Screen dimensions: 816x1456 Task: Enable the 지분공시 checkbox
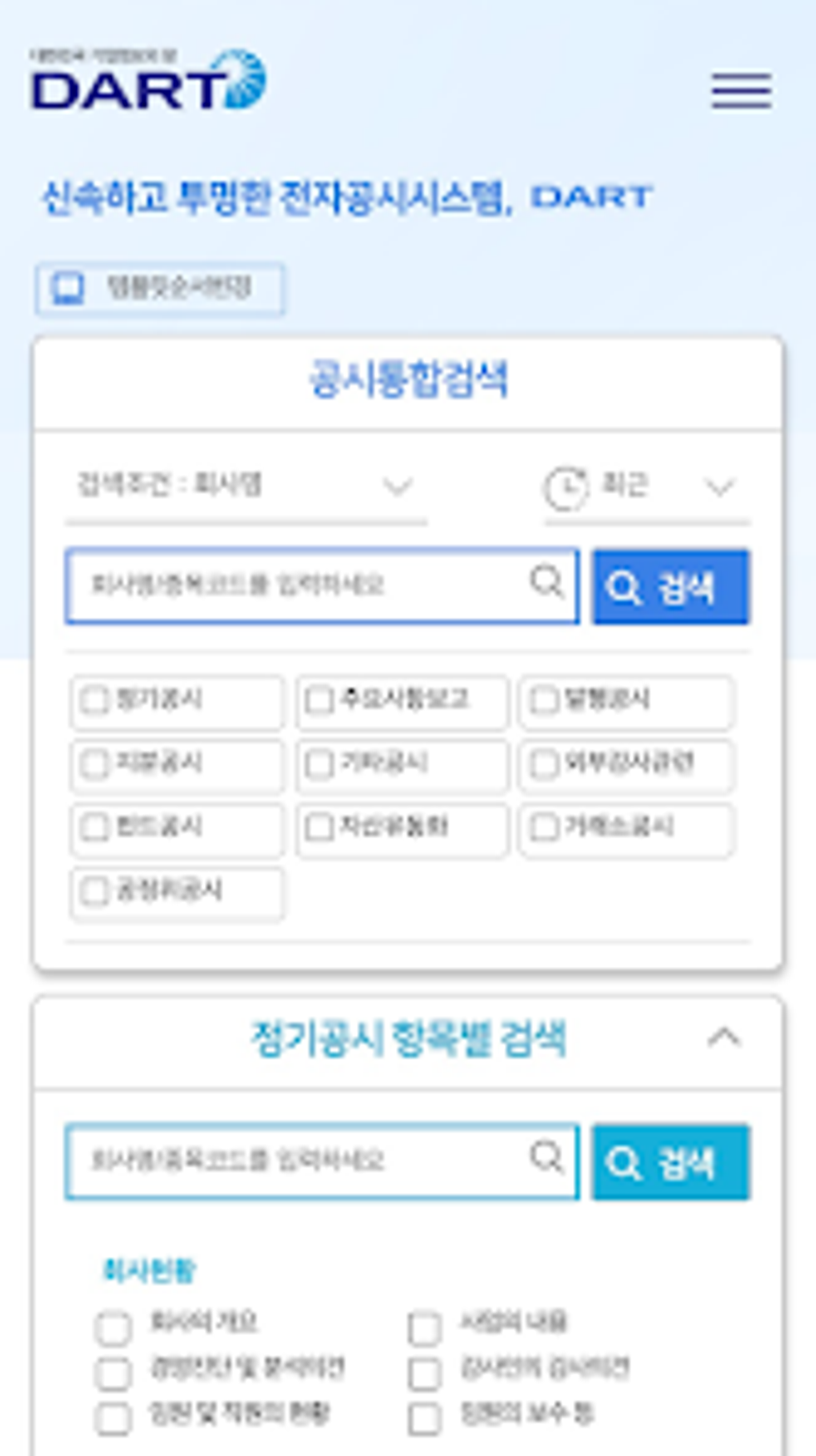point(94,764)
